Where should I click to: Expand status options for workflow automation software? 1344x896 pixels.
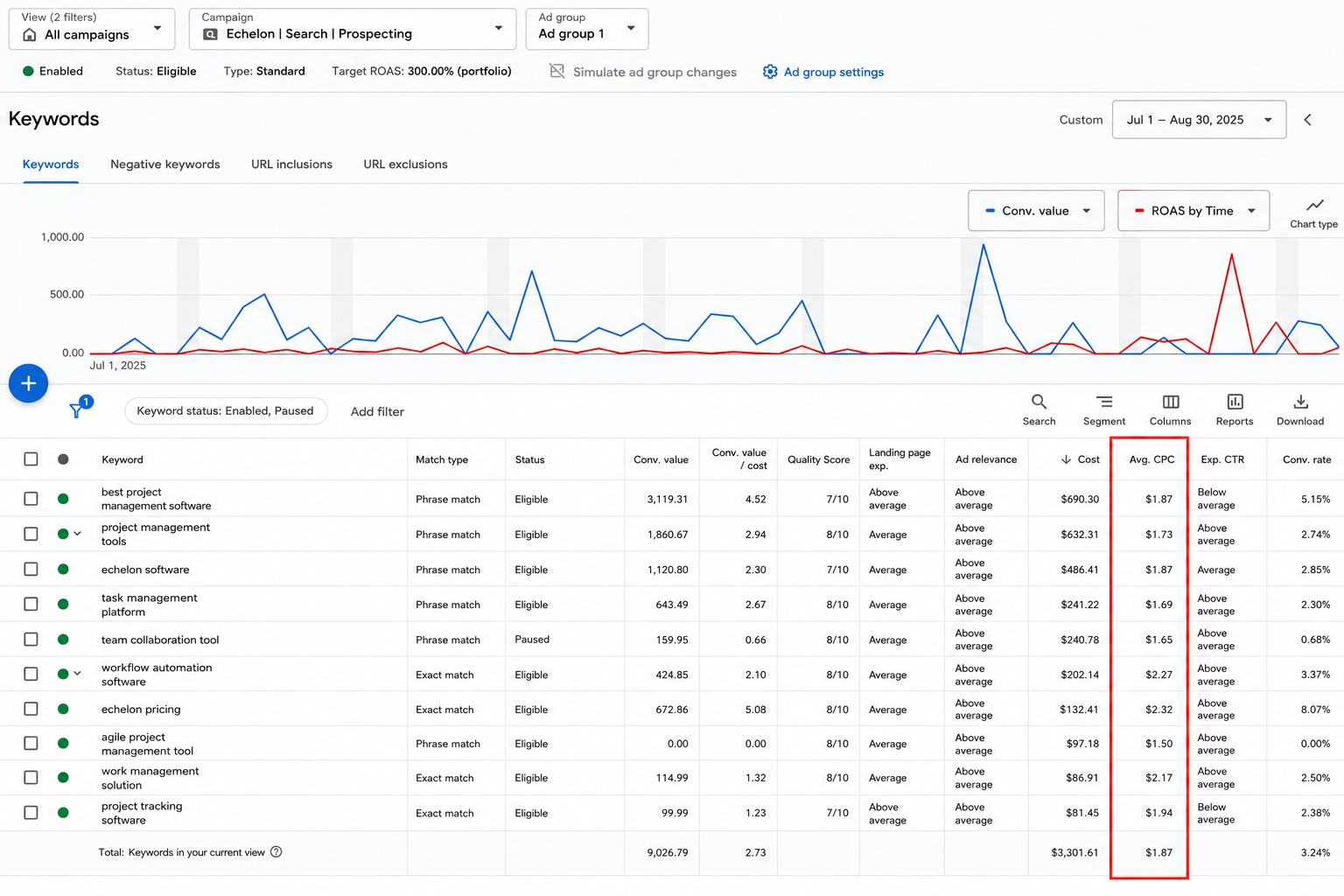tap(78, 674)
